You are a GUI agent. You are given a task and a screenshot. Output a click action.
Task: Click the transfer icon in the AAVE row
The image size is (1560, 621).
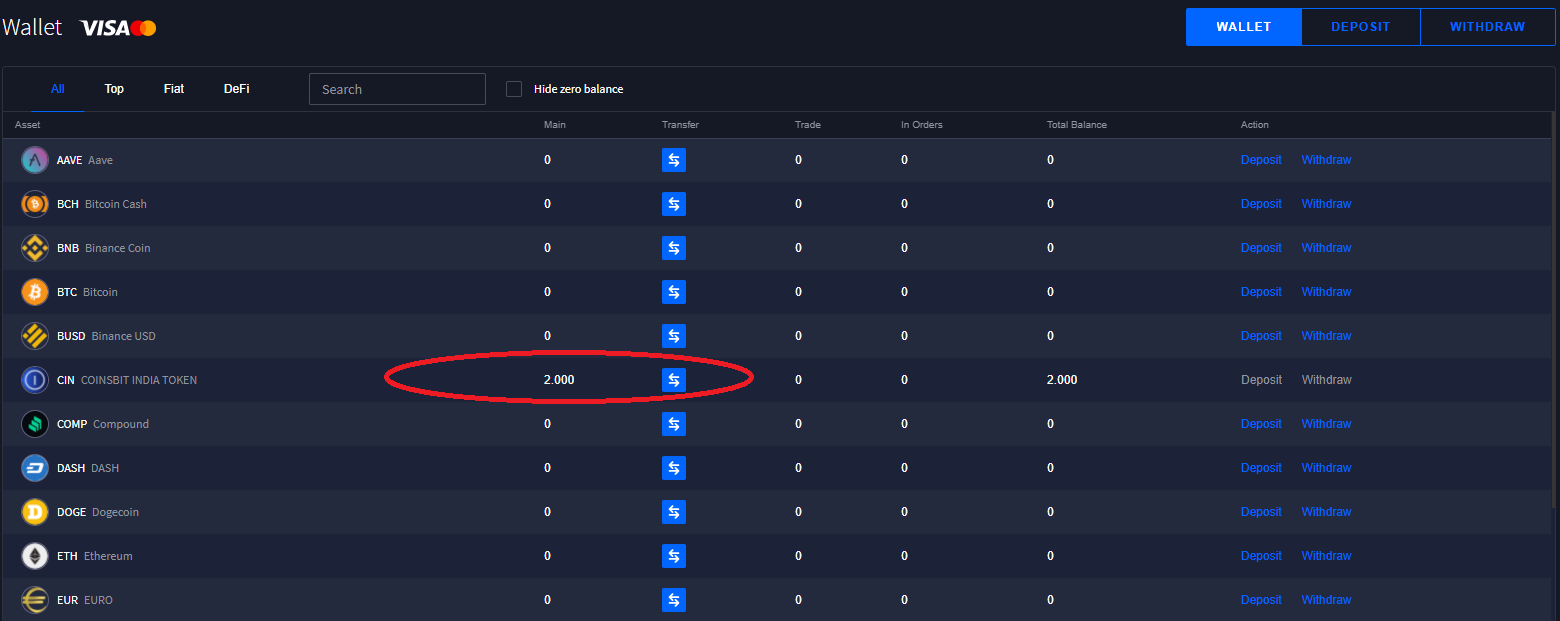(674, 160)
